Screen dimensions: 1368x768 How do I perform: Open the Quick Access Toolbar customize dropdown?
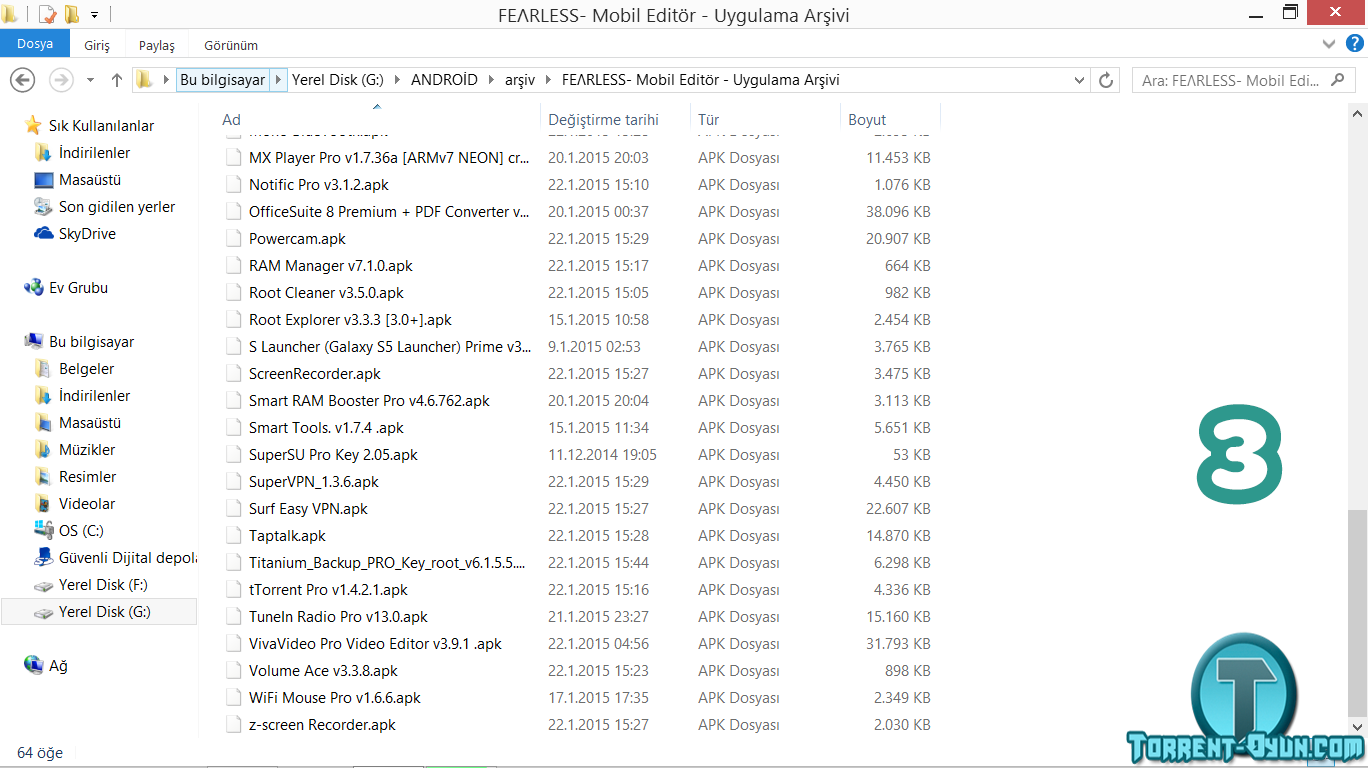94,15
